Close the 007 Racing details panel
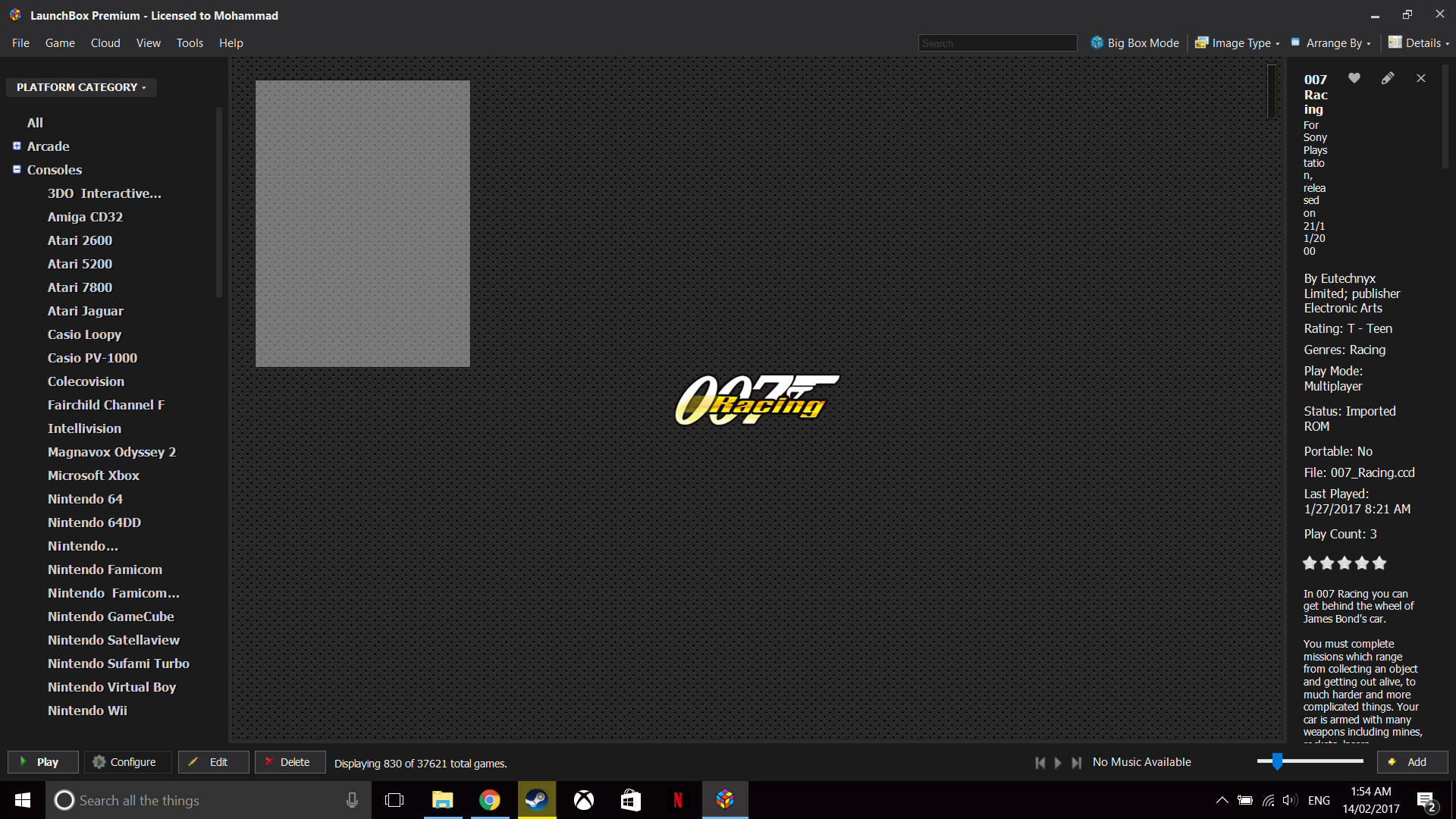This screenshot has width=1456, height=819. tap(1421, 78)
